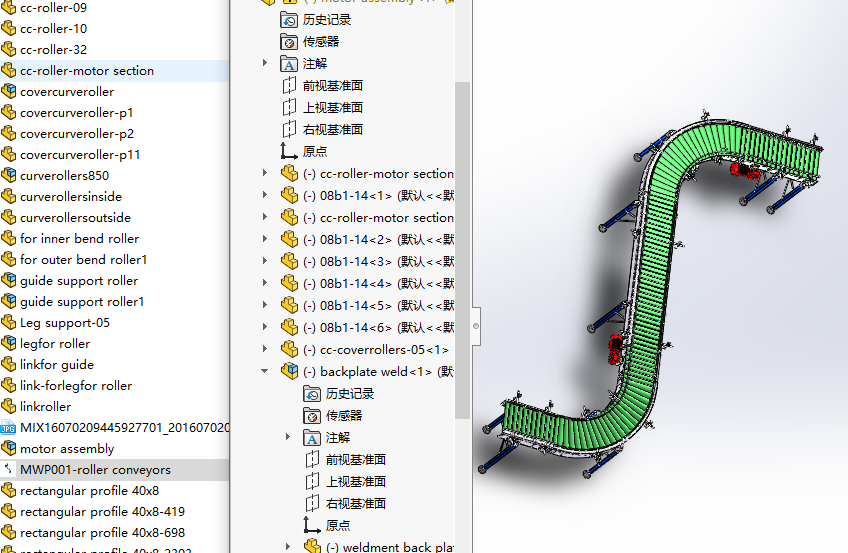This screenshot has height=553, width=848.
Task: Click the cc-coverrollers-05<1> part icon
Action: pos(289,349)
